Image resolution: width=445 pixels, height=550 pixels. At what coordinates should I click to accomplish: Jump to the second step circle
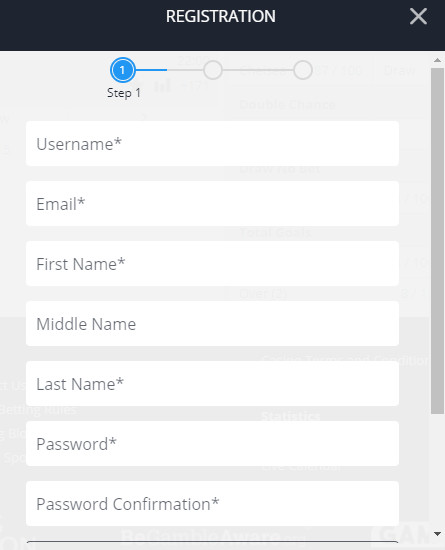[x=213, y=70]
